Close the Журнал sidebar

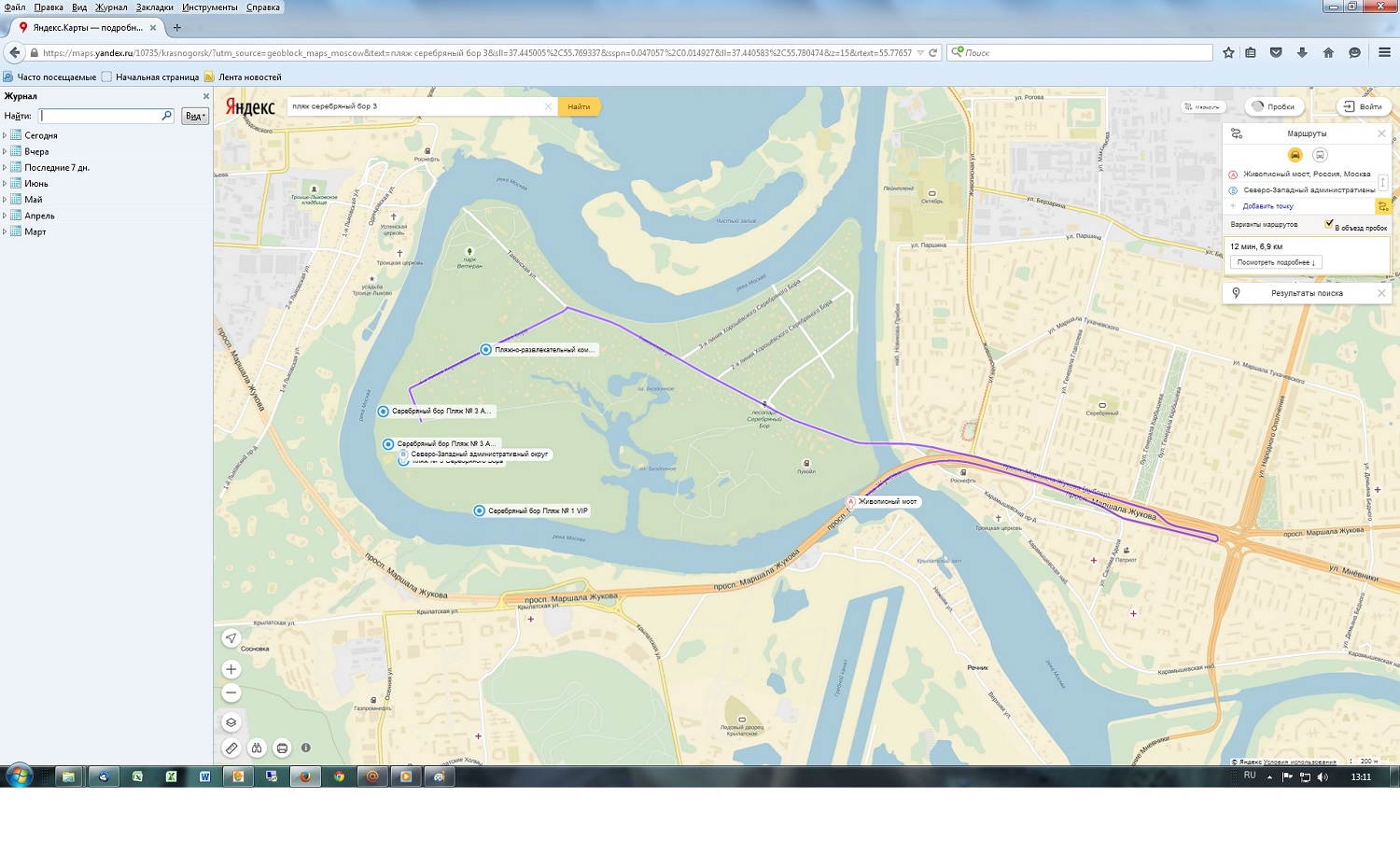[x=206, y=96]
